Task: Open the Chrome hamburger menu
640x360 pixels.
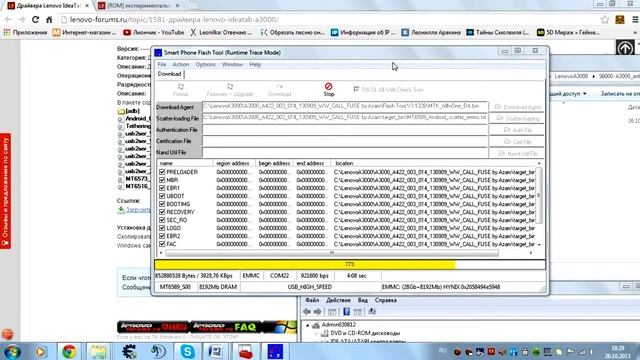Action: (635, 20)
